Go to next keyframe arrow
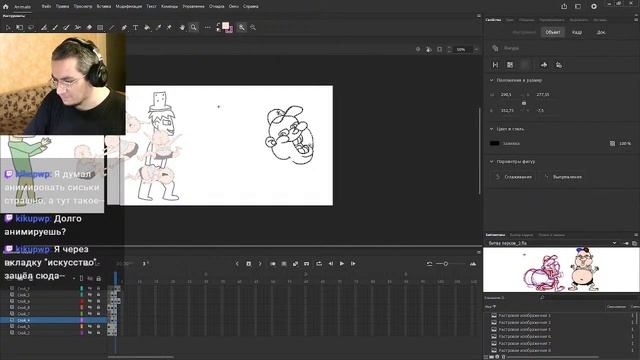 [260, 264]
